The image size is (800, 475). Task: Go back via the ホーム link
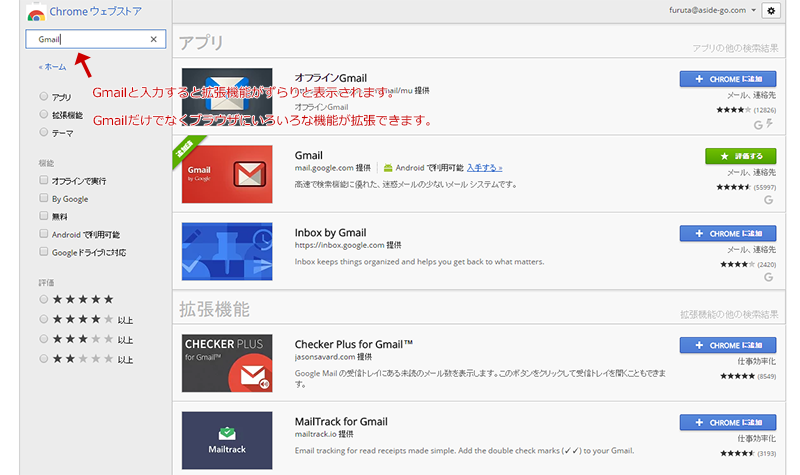[x=53, y=67]
